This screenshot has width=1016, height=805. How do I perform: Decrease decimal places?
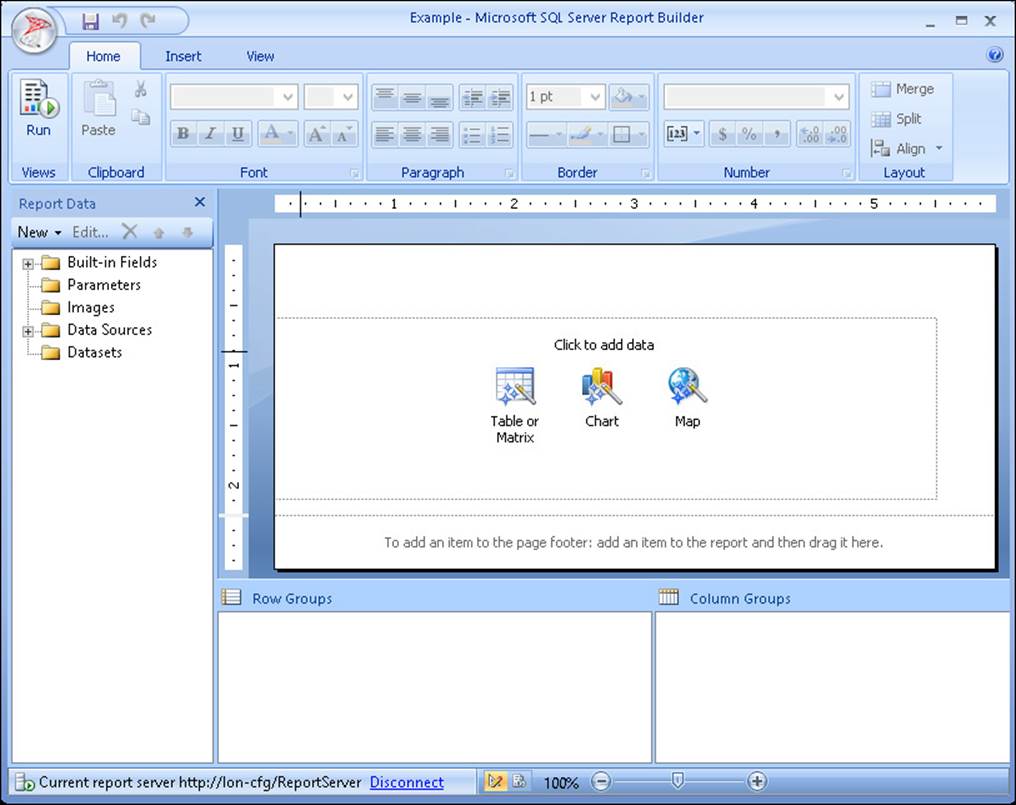[x=837, y=134]
